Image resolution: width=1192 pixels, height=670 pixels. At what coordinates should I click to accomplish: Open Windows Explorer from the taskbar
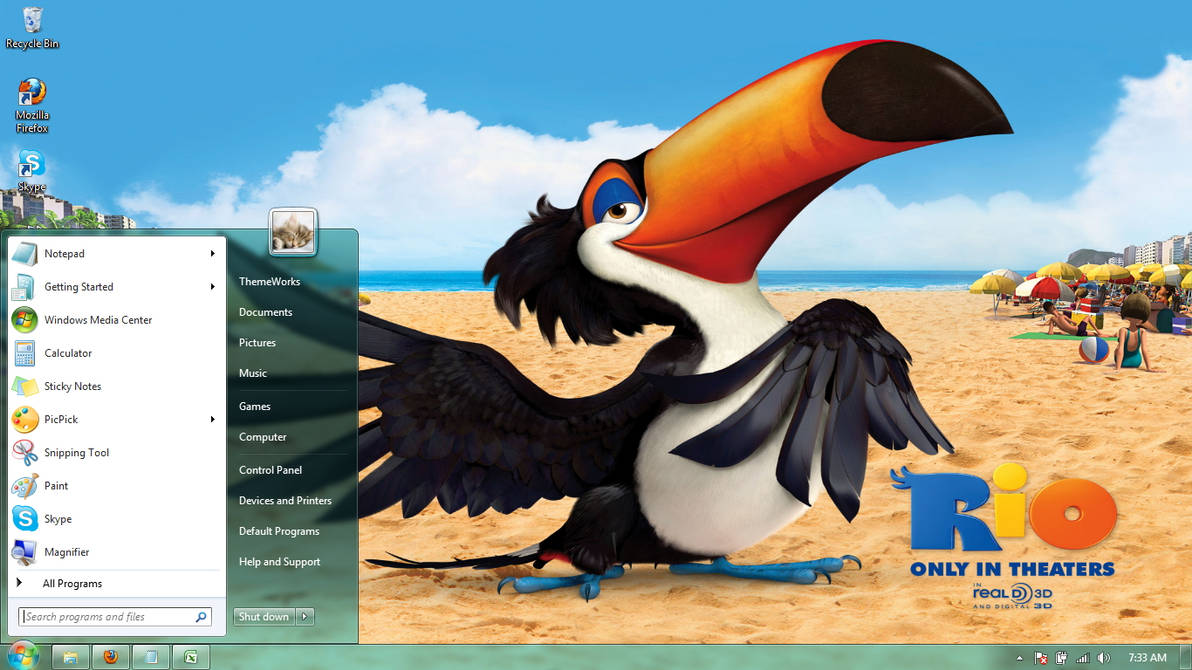(70, 657)
